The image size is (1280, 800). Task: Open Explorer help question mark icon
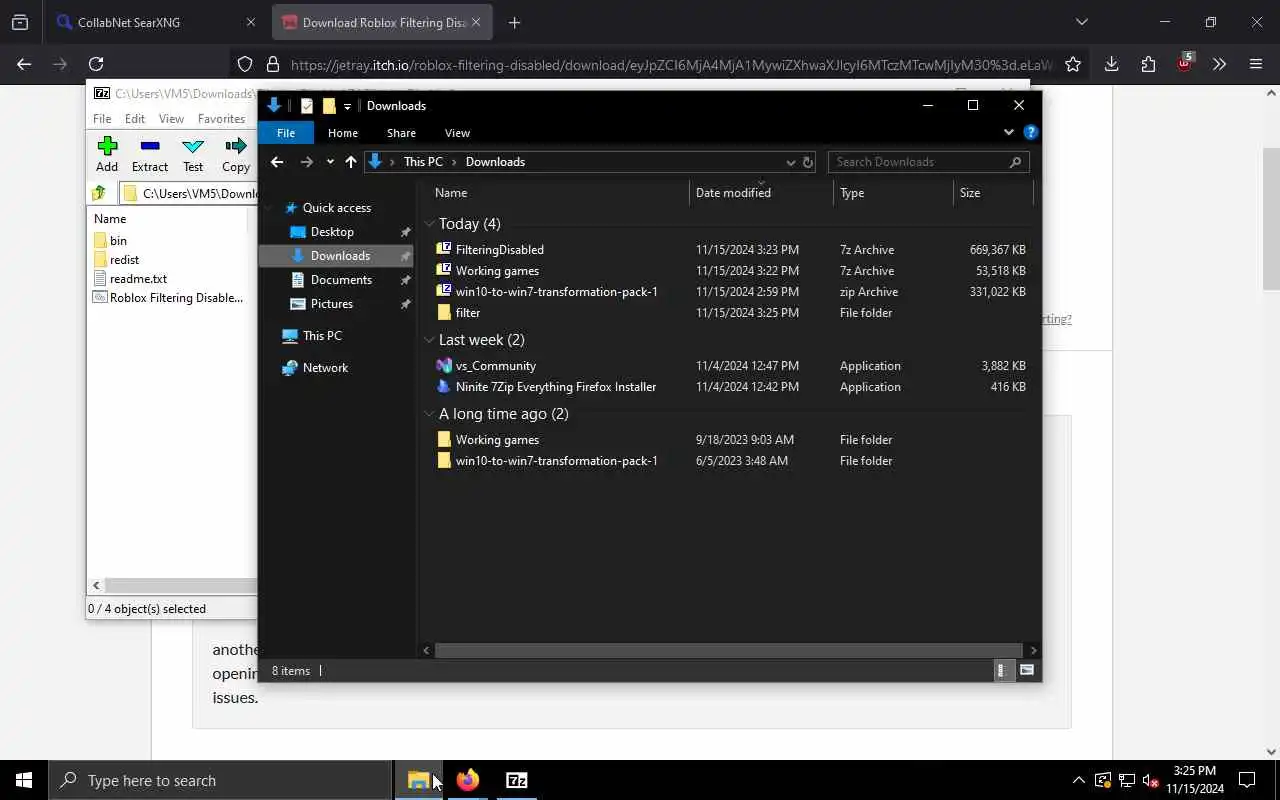click(x=1031, y=132)
